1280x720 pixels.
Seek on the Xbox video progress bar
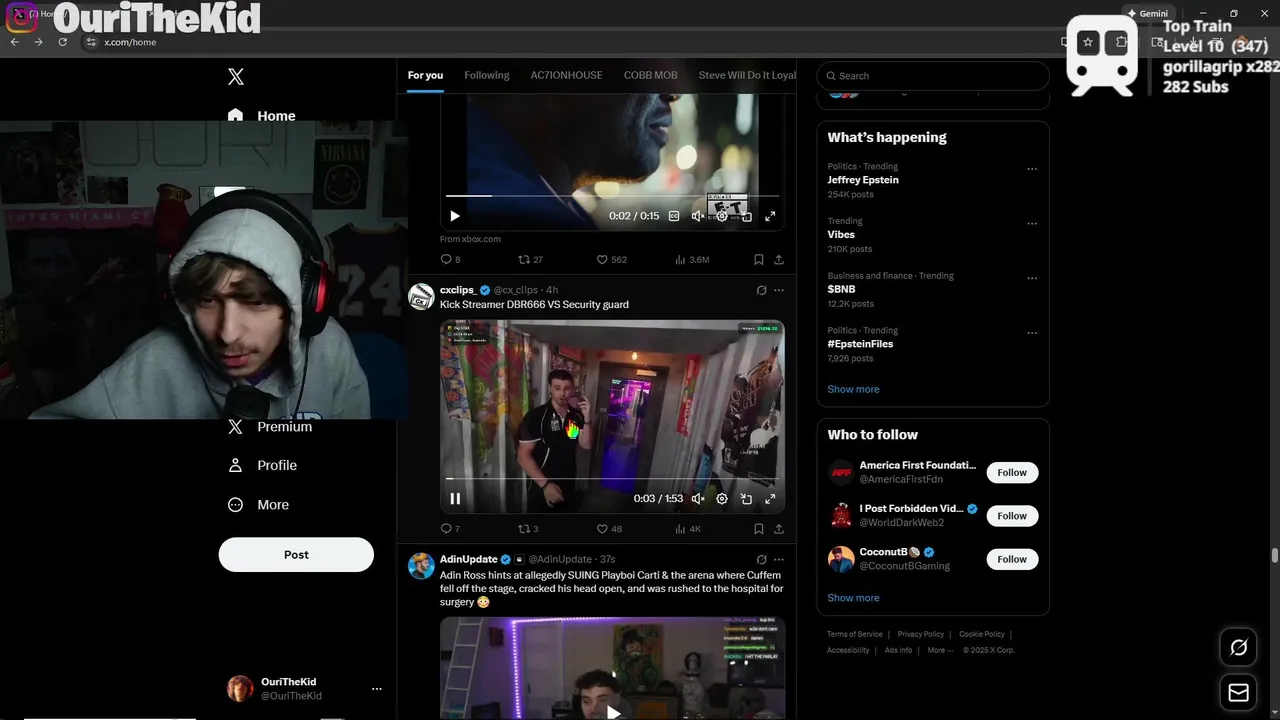coord(612,196)
